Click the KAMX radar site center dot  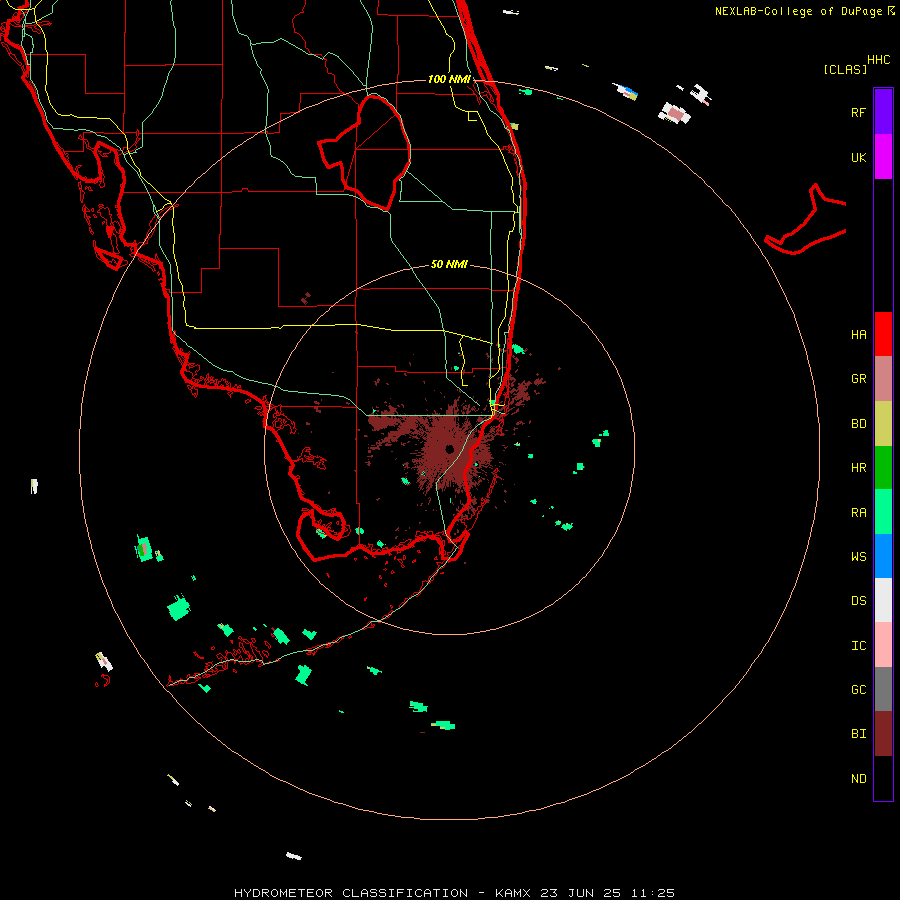[449, 449]
